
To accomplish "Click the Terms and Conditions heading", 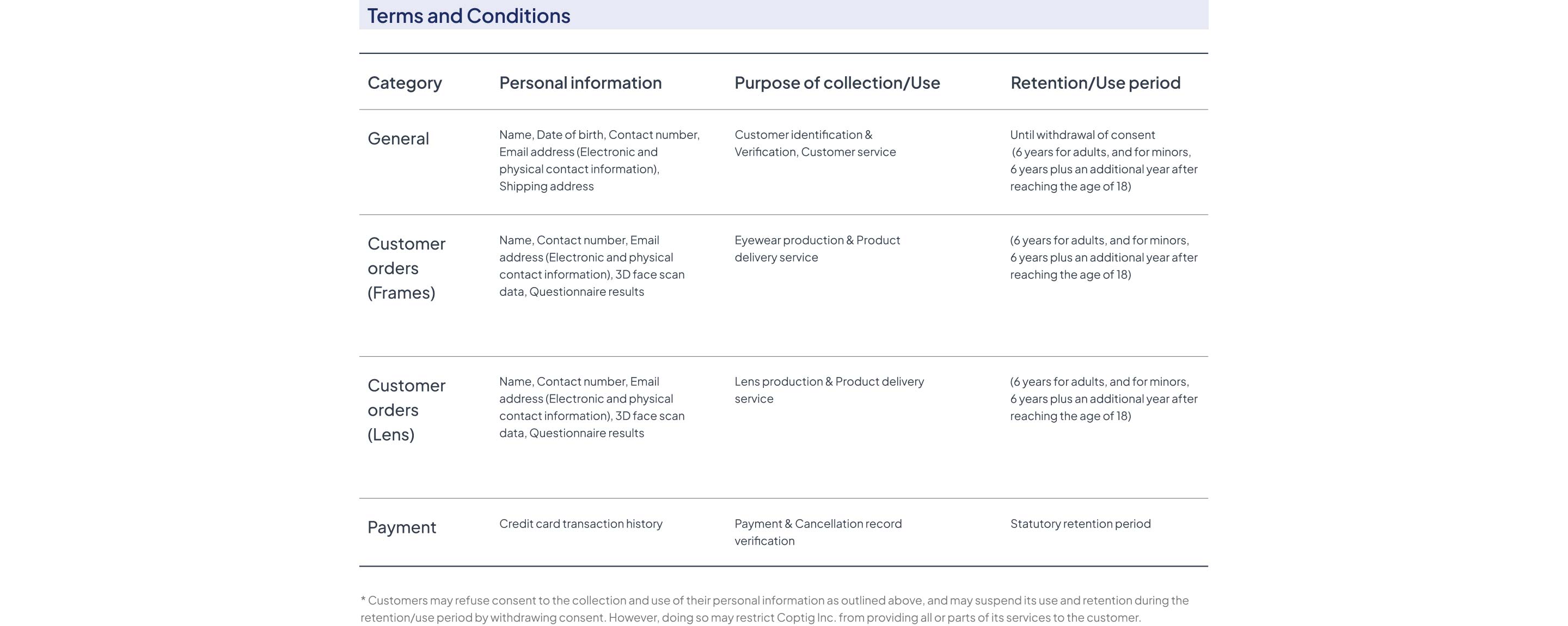I will coord(468,15).
